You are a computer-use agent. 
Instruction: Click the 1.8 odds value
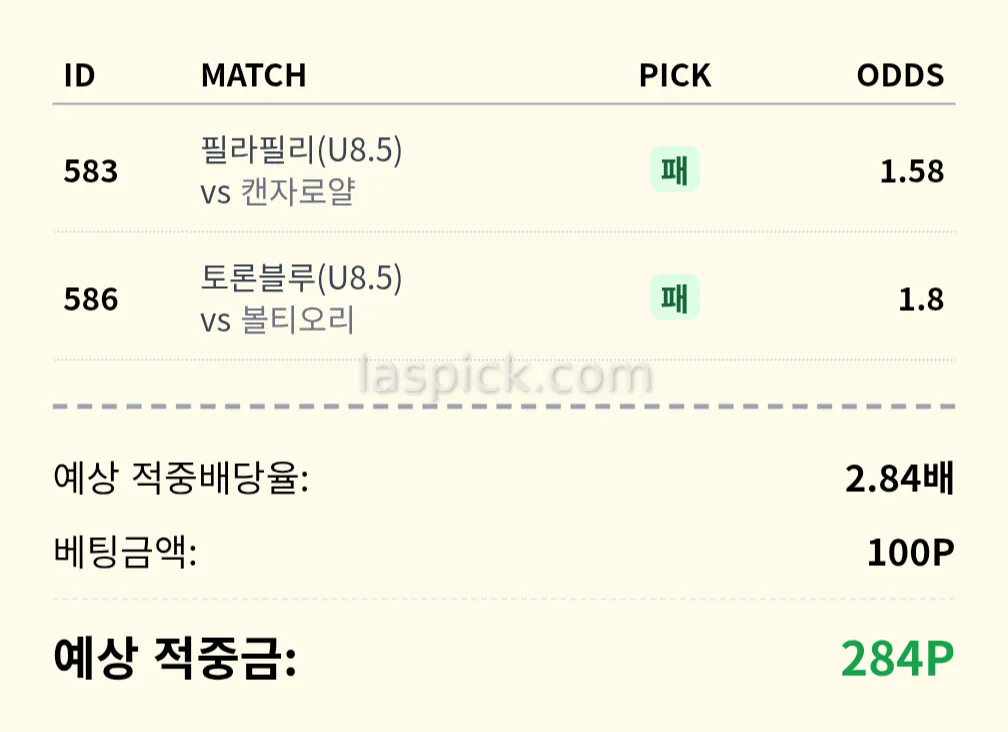920,299
